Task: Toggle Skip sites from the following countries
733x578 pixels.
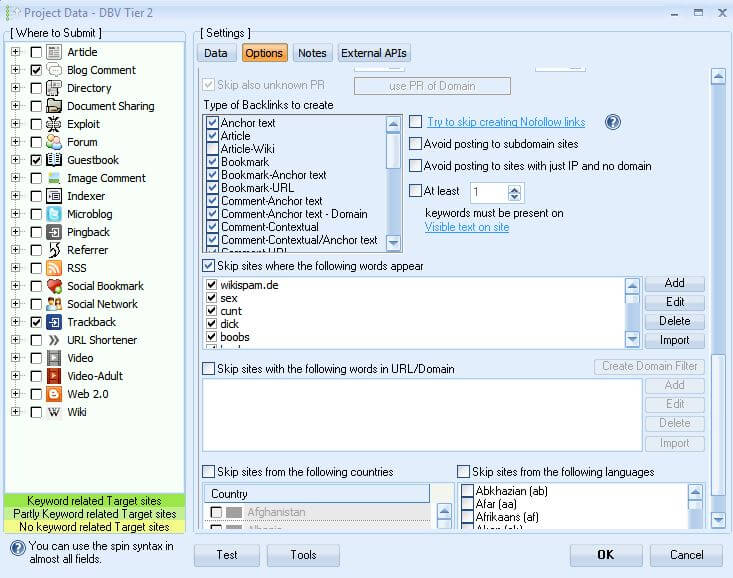Action: click(x=209, y=472)
